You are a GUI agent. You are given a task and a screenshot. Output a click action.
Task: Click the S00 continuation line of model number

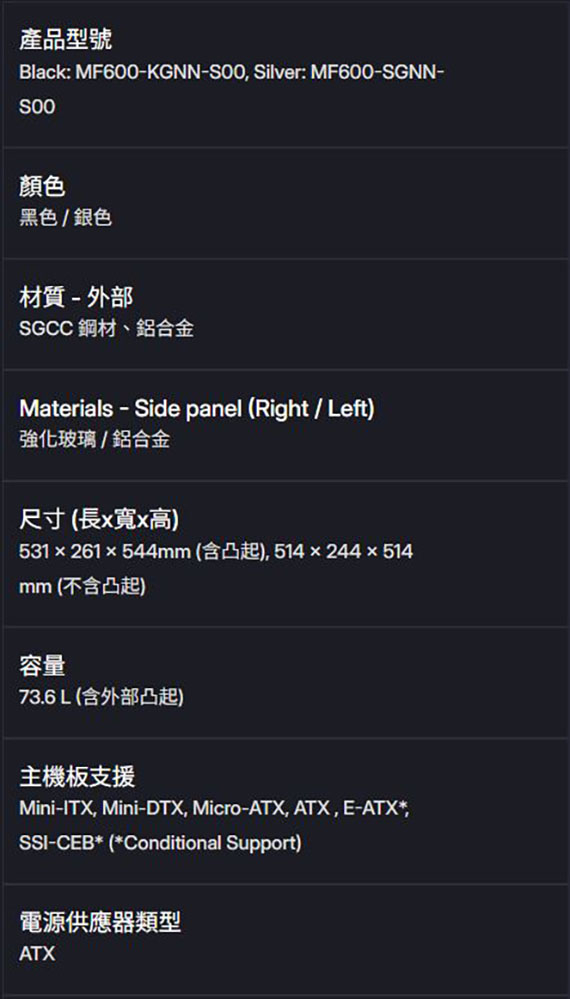click(37, 107)
